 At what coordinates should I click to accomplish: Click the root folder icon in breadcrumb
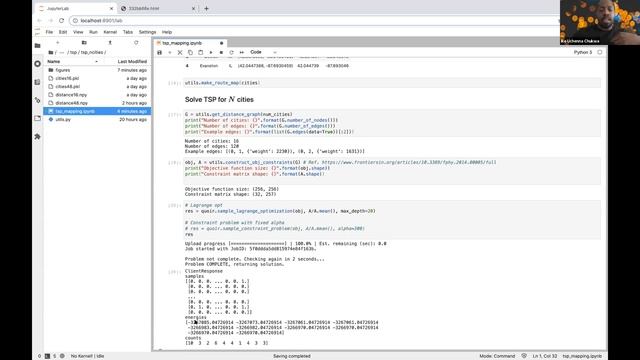tap(51, 52)
